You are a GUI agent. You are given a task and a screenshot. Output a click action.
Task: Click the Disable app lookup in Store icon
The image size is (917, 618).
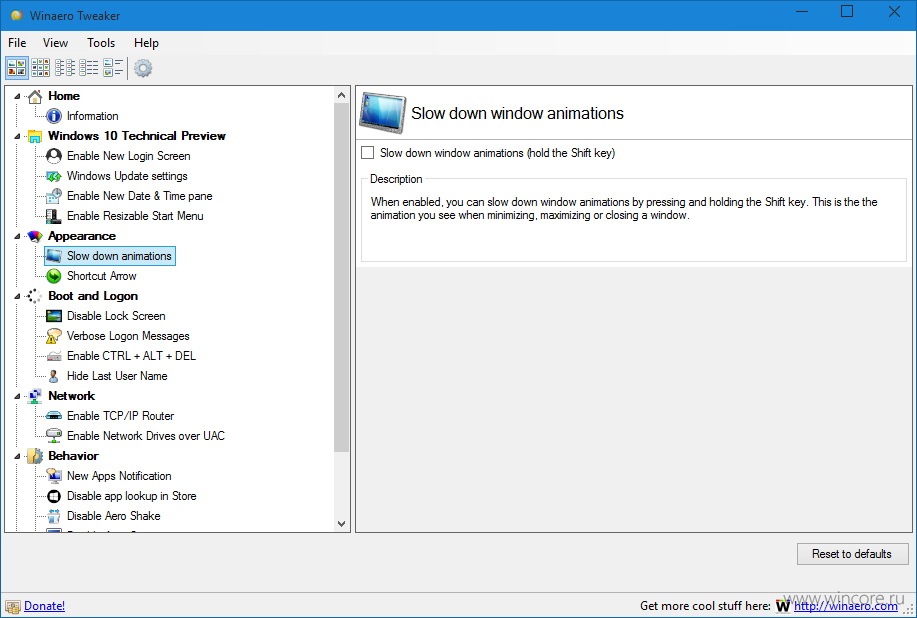coord(54,496)
